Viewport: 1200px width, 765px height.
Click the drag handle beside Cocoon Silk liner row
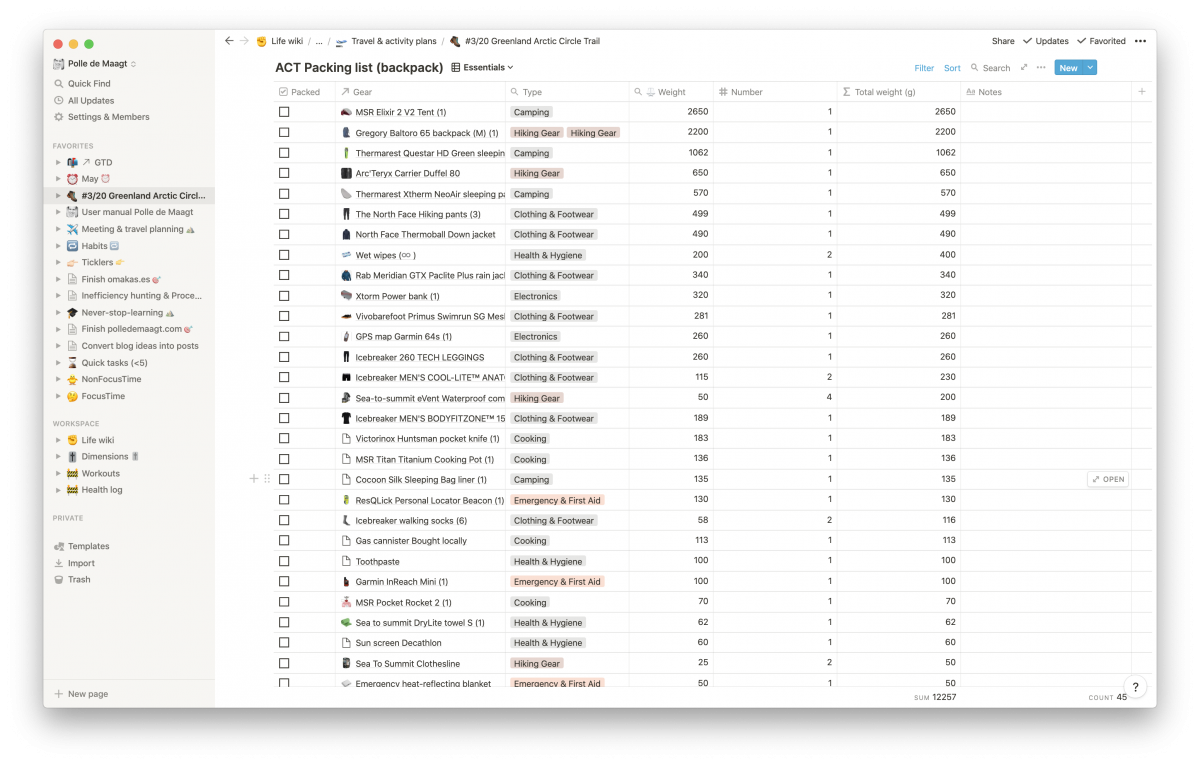pyautogui.click(x=267, y=479)
